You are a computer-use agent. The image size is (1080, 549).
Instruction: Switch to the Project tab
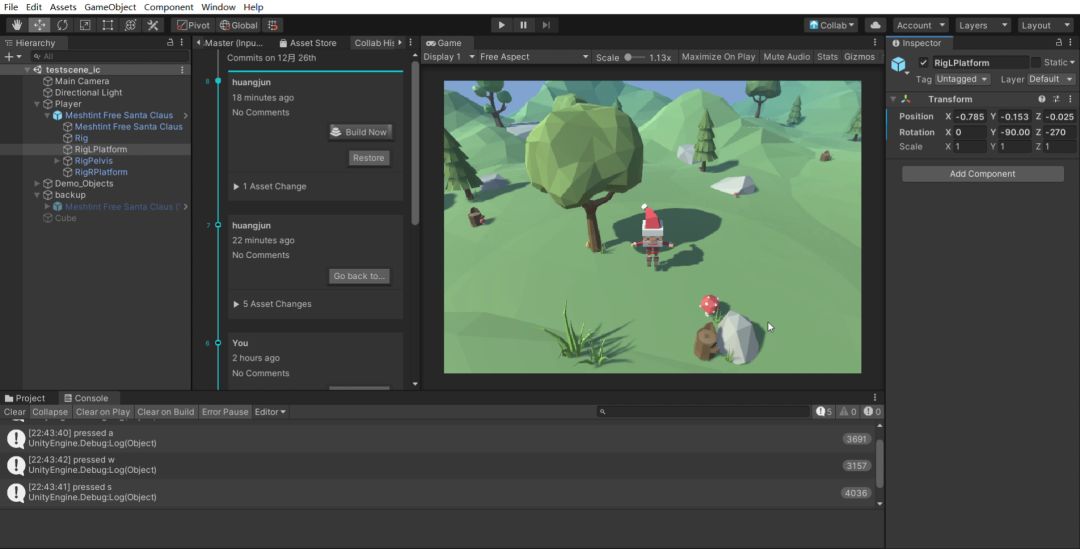[x=26, y=398]
